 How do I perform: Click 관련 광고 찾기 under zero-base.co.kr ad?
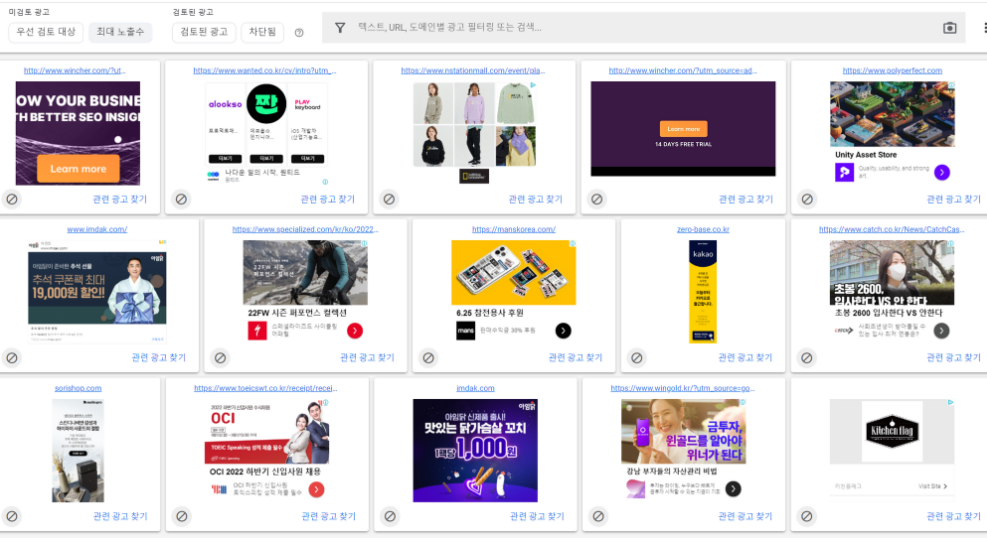pos(745,357)
